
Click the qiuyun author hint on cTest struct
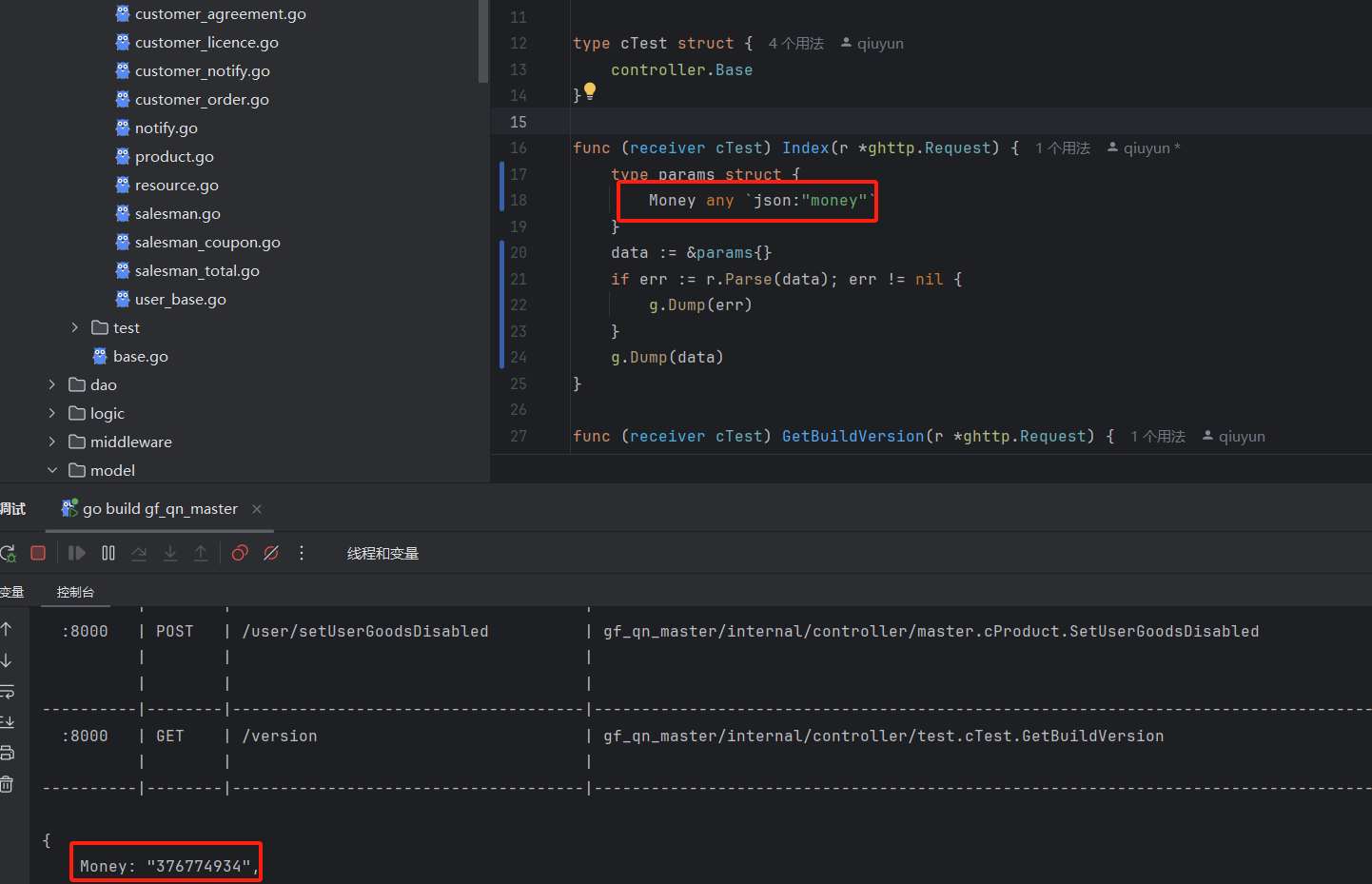(x=872, y=44)
